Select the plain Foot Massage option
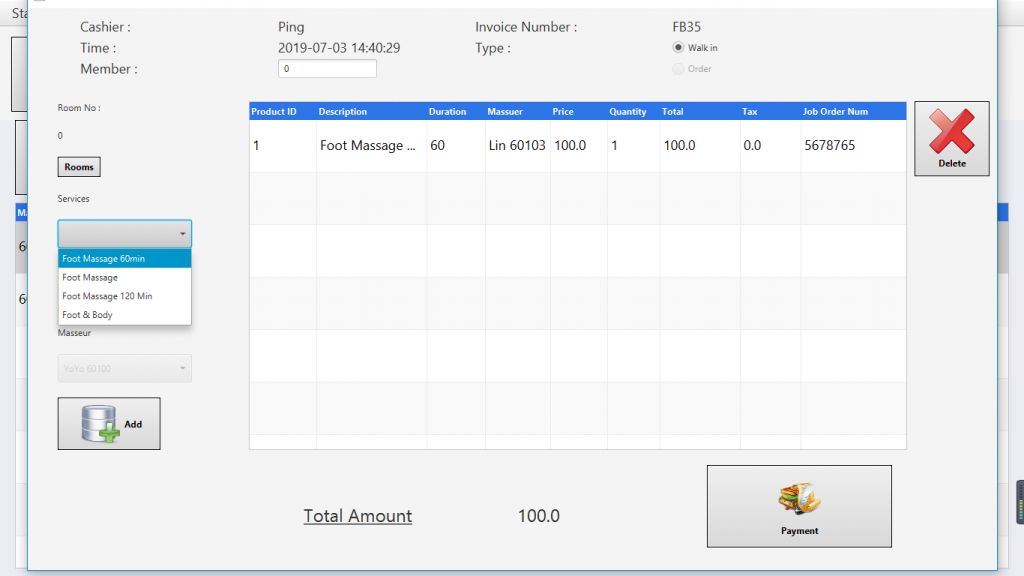 (x=124, y=278)
